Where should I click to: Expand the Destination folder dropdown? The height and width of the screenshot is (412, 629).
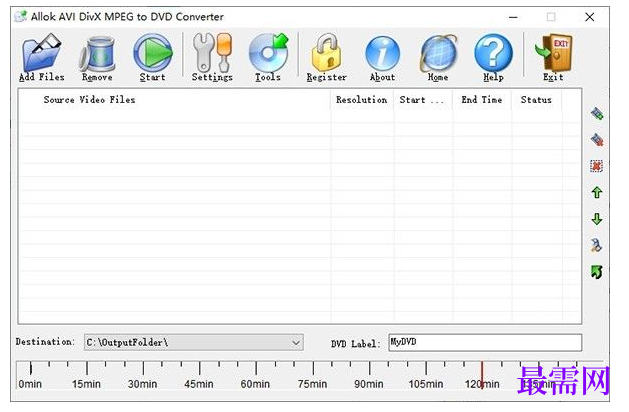tap(296, 343)
